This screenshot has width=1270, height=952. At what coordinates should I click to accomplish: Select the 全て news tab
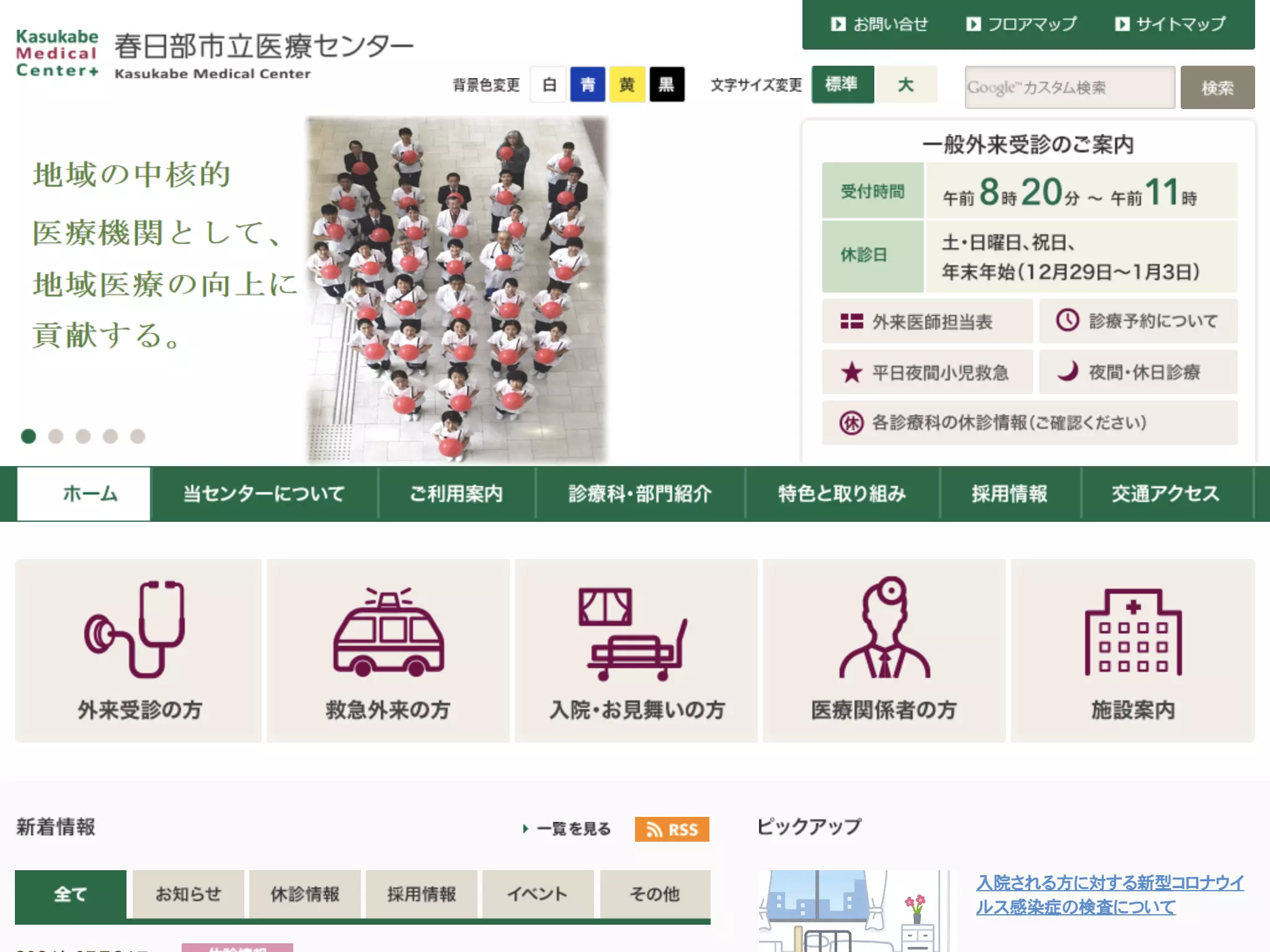(71, 894)
